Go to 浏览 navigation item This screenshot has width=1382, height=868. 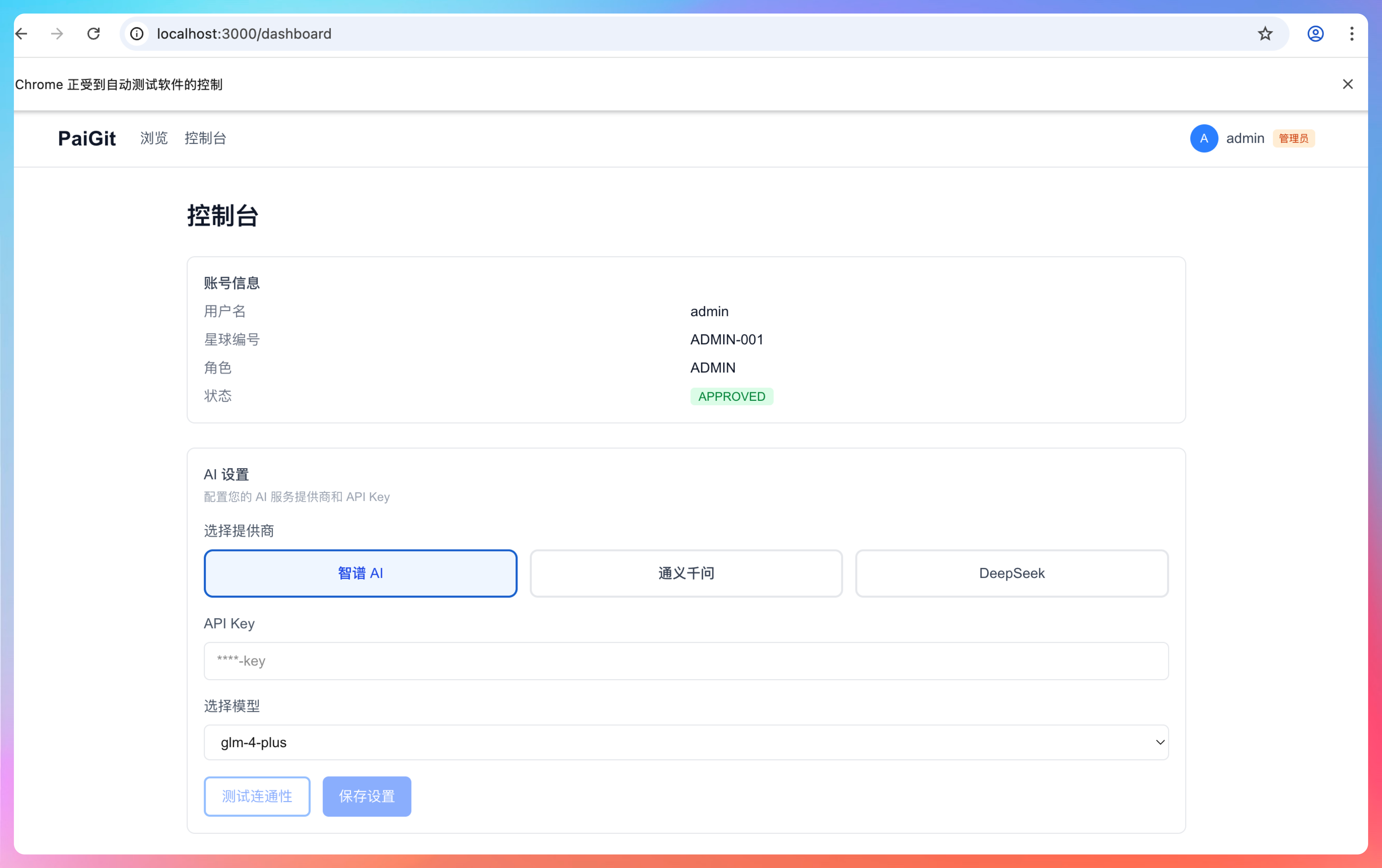(154, 138)
